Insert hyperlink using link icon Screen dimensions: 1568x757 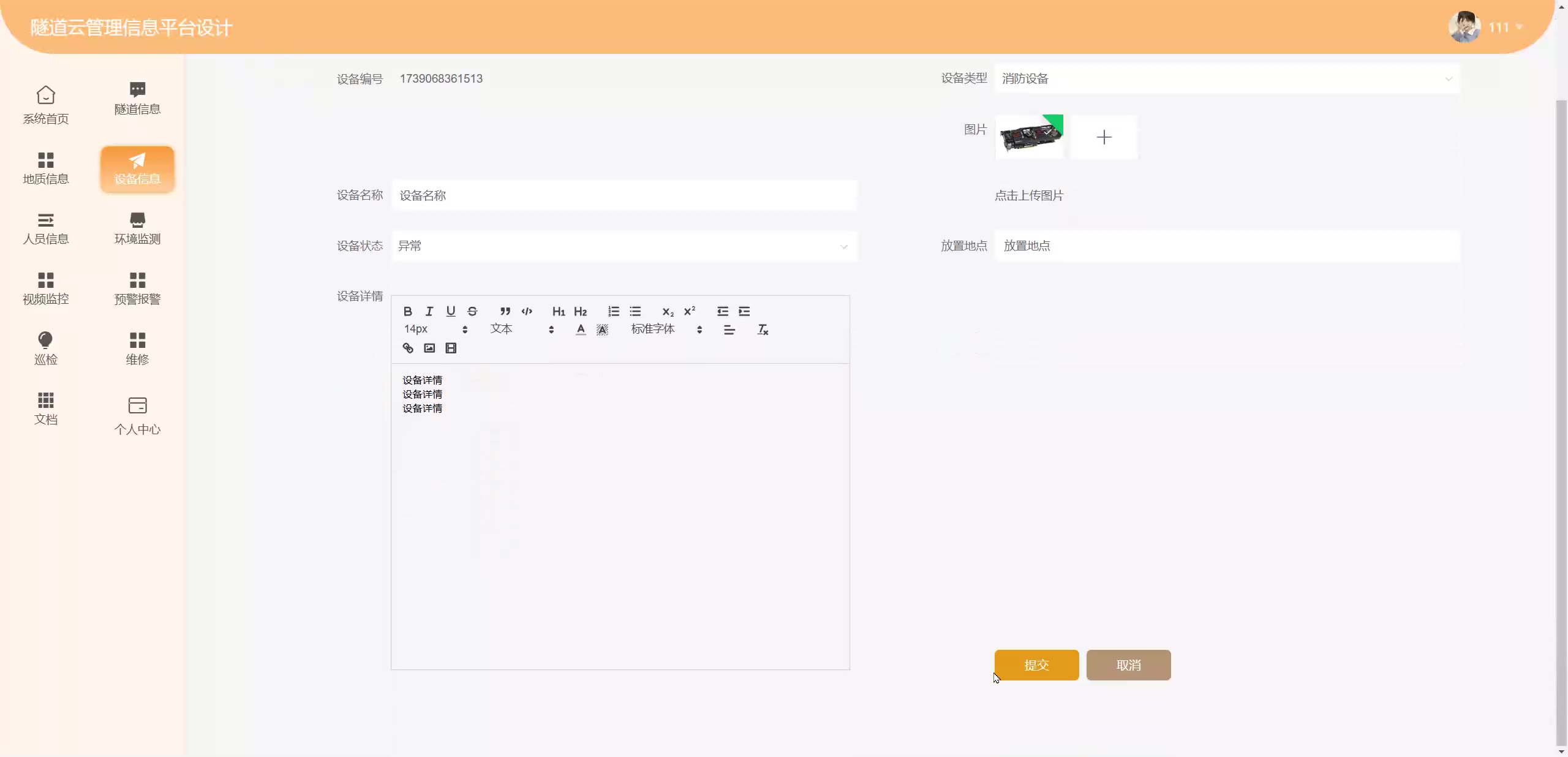click(408, 348)
